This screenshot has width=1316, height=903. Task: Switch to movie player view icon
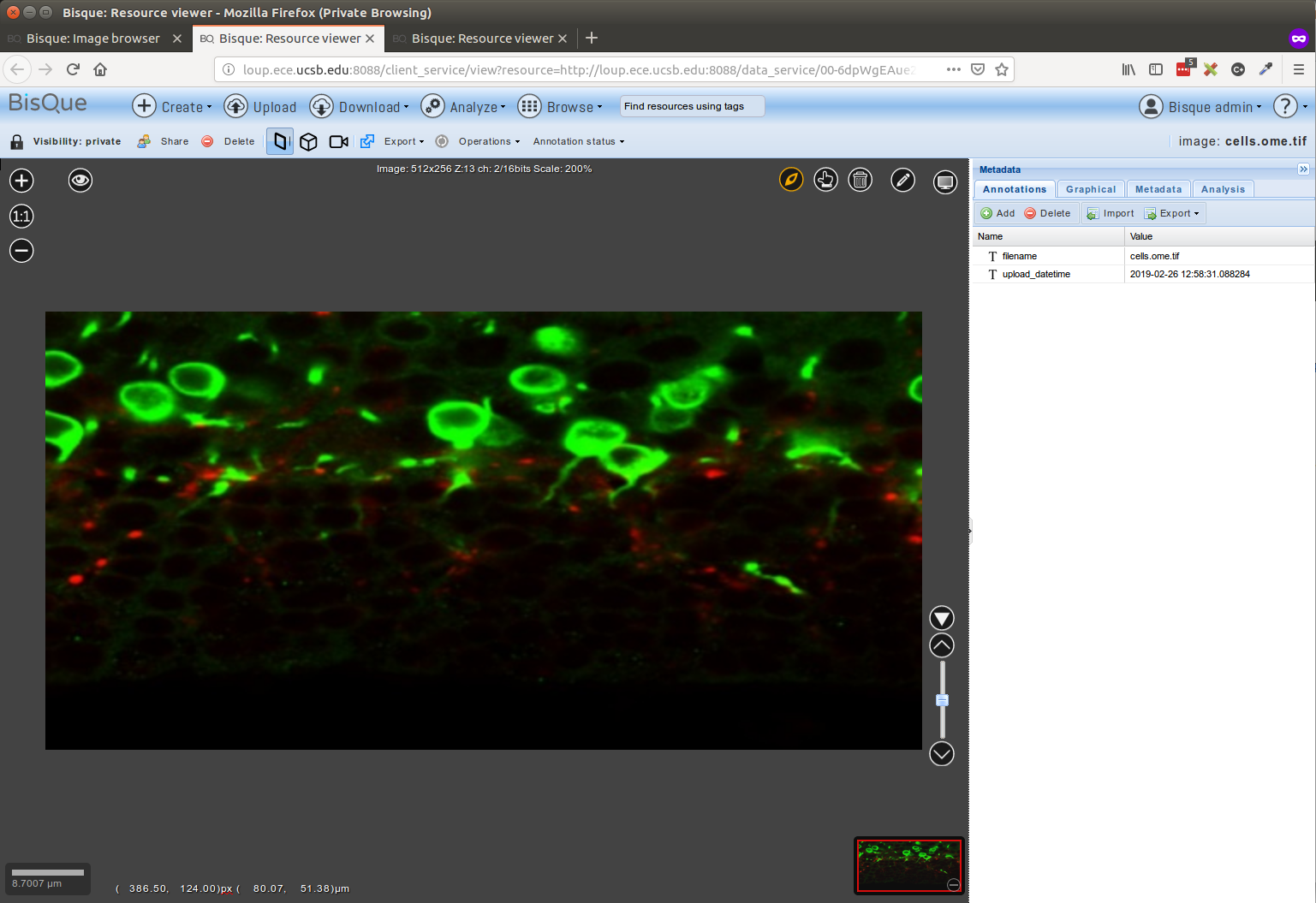(338, 141)
